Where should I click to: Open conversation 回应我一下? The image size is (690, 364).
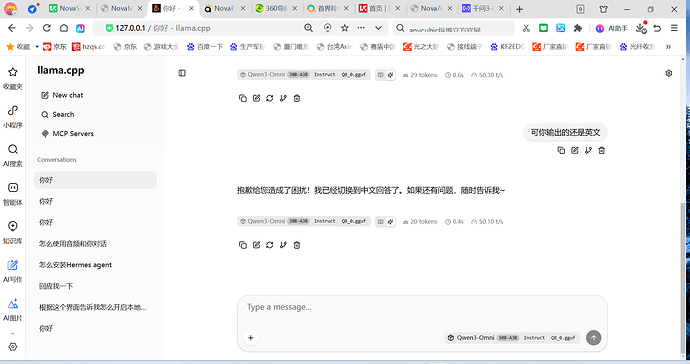click(x=95, y=286)
